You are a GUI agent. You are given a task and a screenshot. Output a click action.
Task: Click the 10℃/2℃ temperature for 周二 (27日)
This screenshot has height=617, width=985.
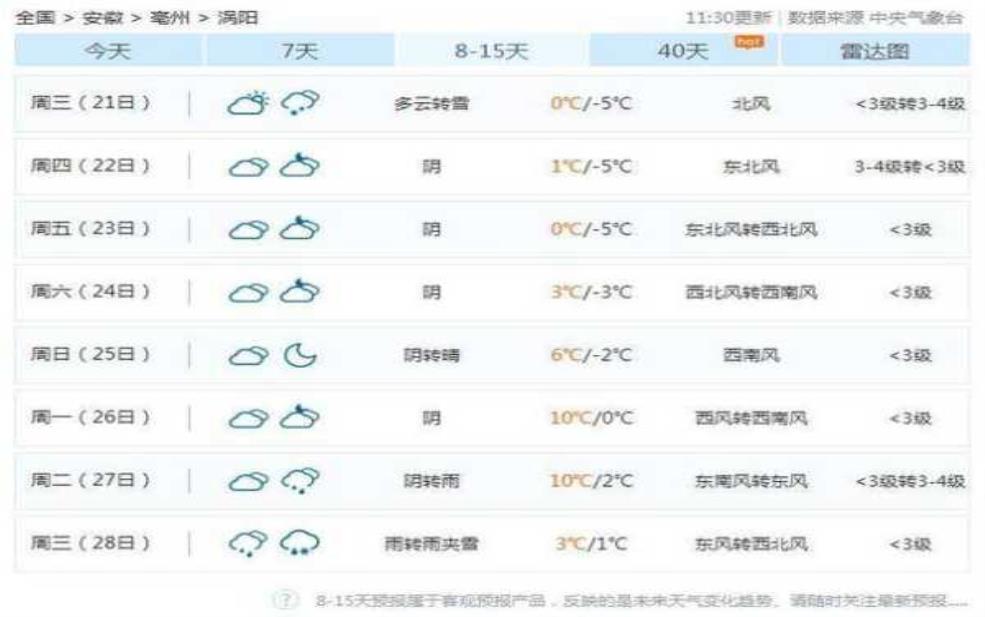pyautogui.click(x=591, y=481)
